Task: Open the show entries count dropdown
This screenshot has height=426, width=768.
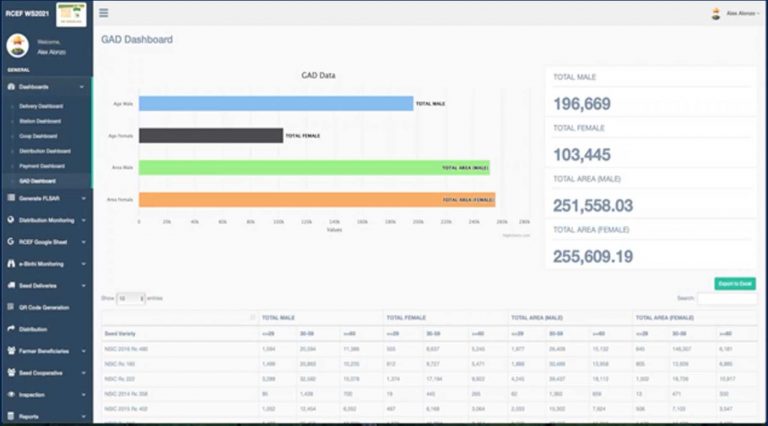Action: [130, 298]
